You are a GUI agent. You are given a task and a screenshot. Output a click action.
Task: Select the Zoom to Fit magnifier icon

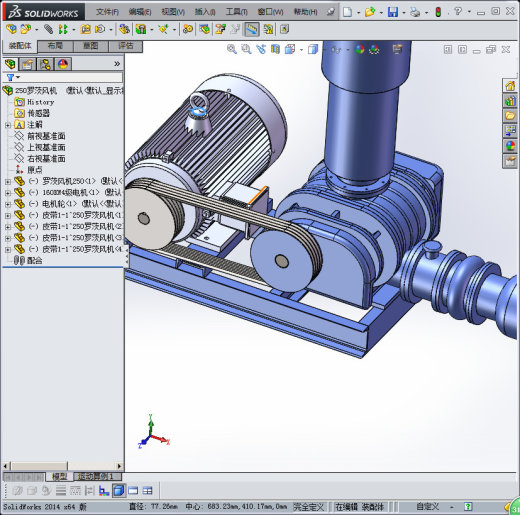point(232,49)
